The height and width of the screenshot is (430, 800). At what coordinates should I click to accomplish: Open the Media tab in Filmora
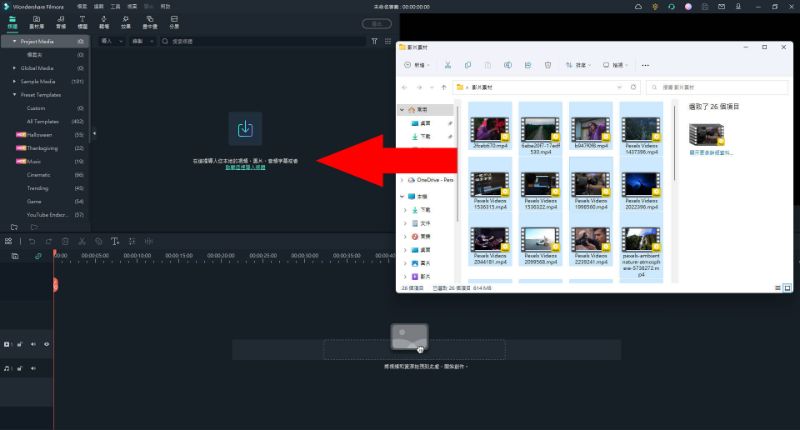tap(12, 22)
